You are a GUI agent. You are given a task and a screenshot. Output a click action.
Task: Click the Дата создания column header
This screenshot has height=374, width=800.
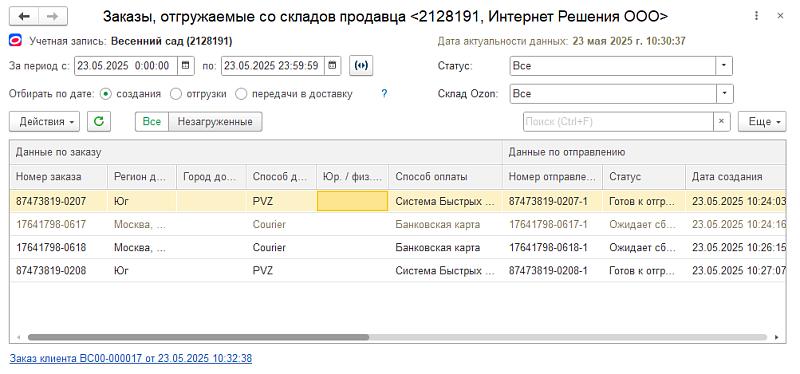point(735,177)
